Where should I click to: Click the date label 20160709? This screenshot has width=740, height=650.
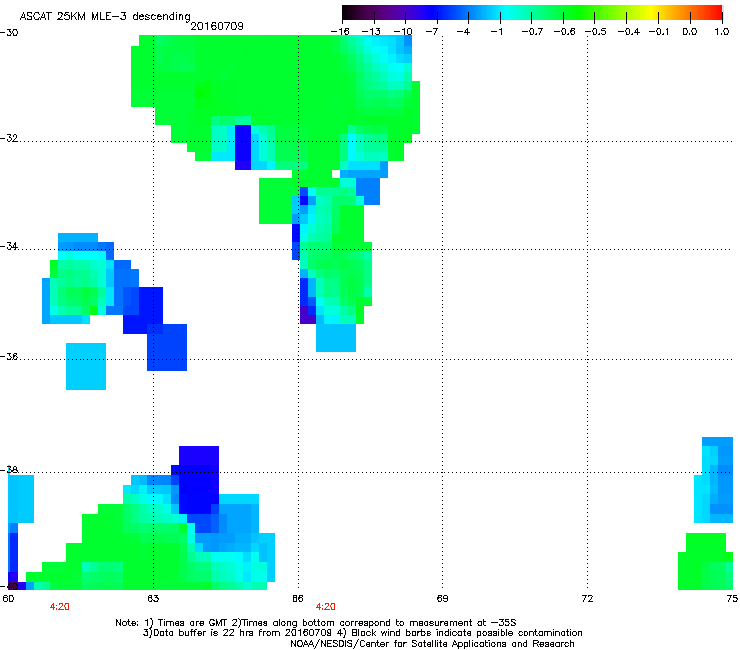[x=217, y=26]
